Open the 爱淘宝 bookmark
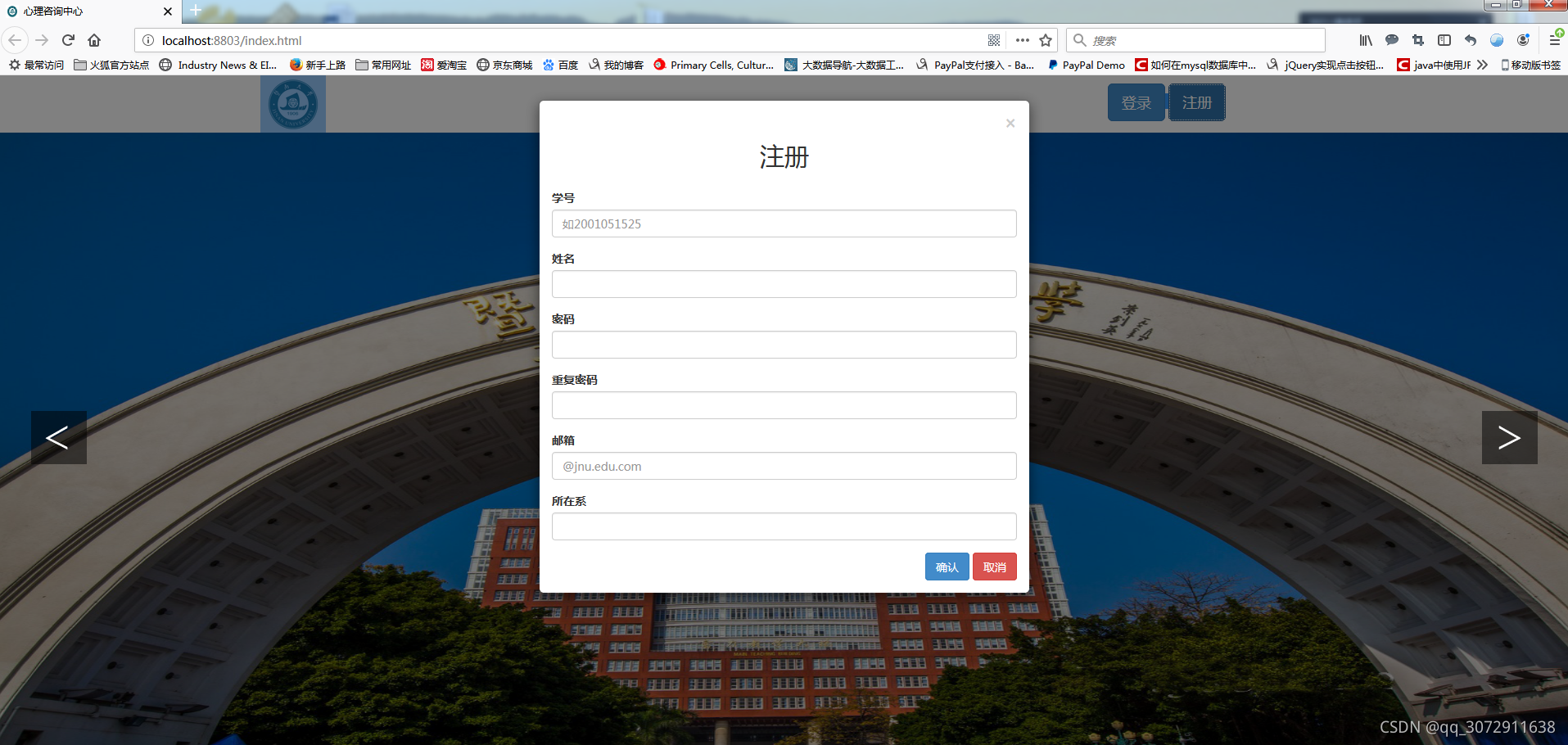1568x745 pixels. pos(444,65)
